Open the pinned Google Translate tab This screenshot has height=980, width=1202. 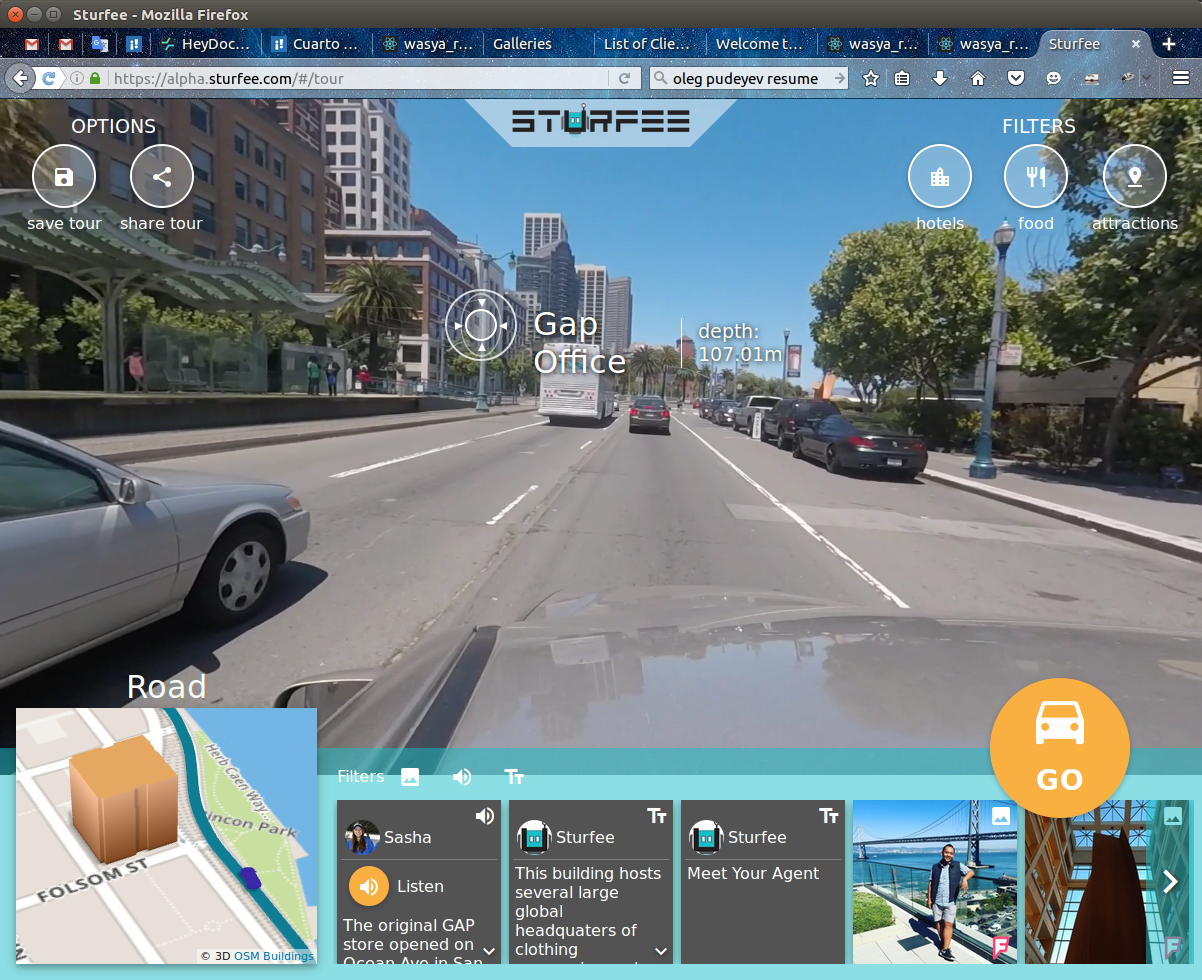pyautogui.click(x=100, y=44)
